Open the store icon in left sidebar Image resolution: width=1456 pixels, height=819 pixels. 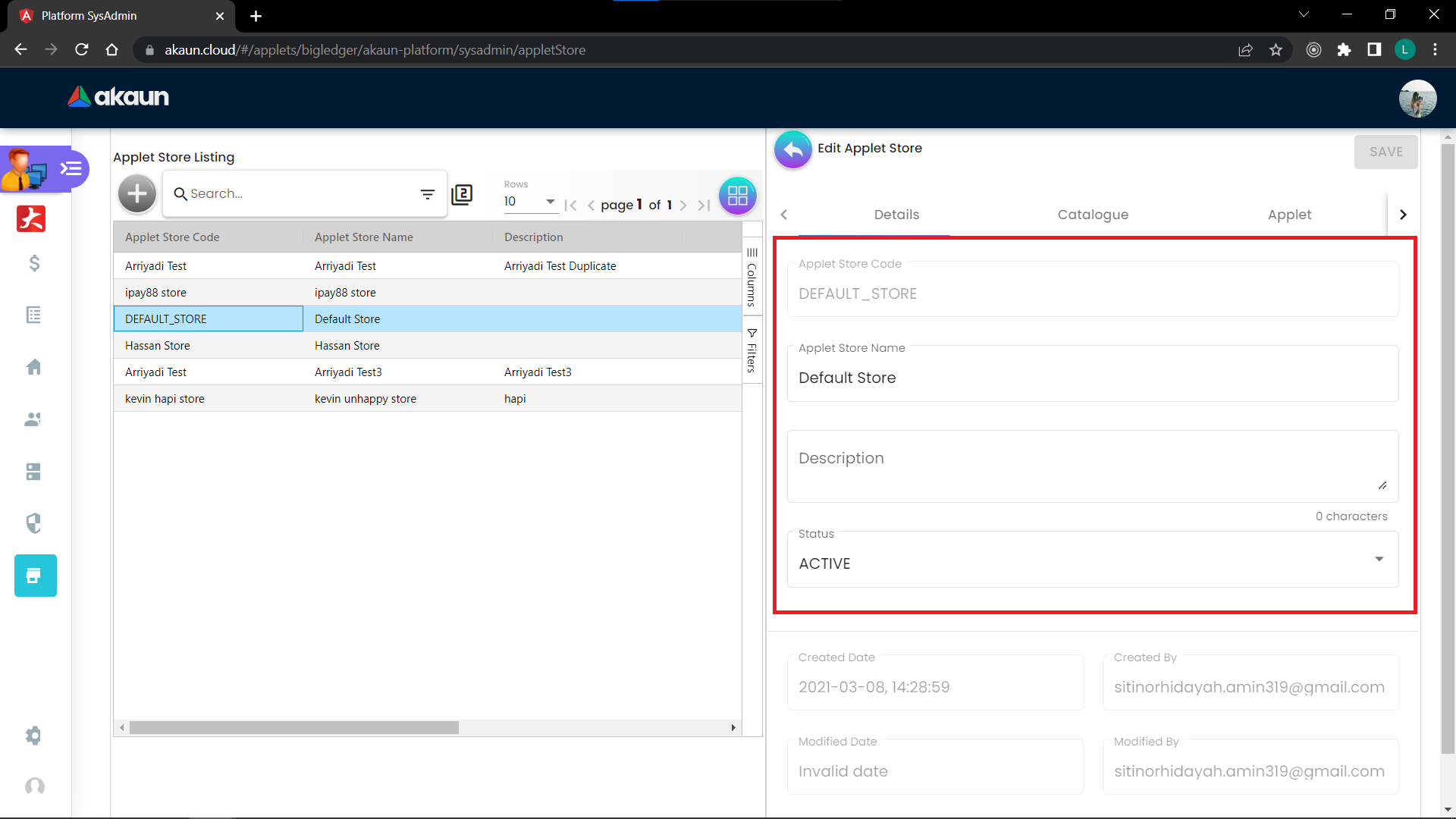(35, 576)
